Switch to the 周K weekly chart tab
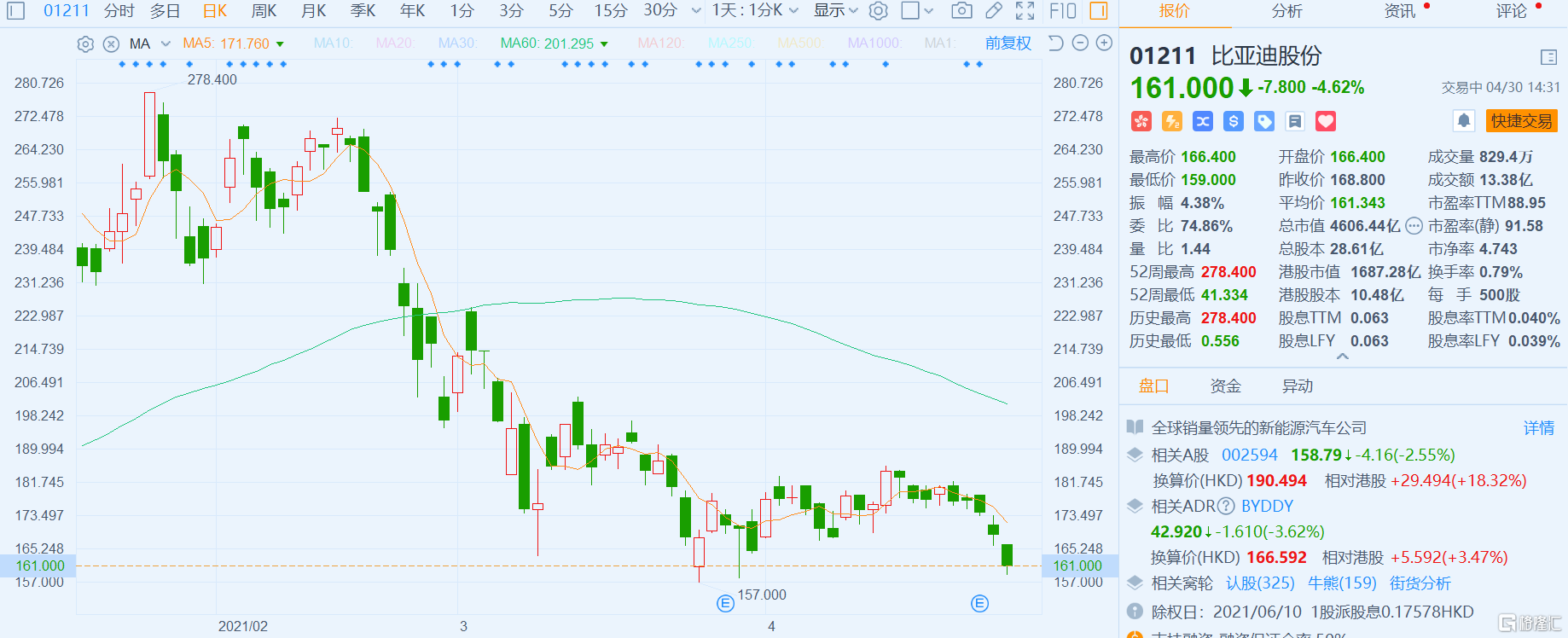This screenshot has width=1568, height=638. click(x=264, y=11)
